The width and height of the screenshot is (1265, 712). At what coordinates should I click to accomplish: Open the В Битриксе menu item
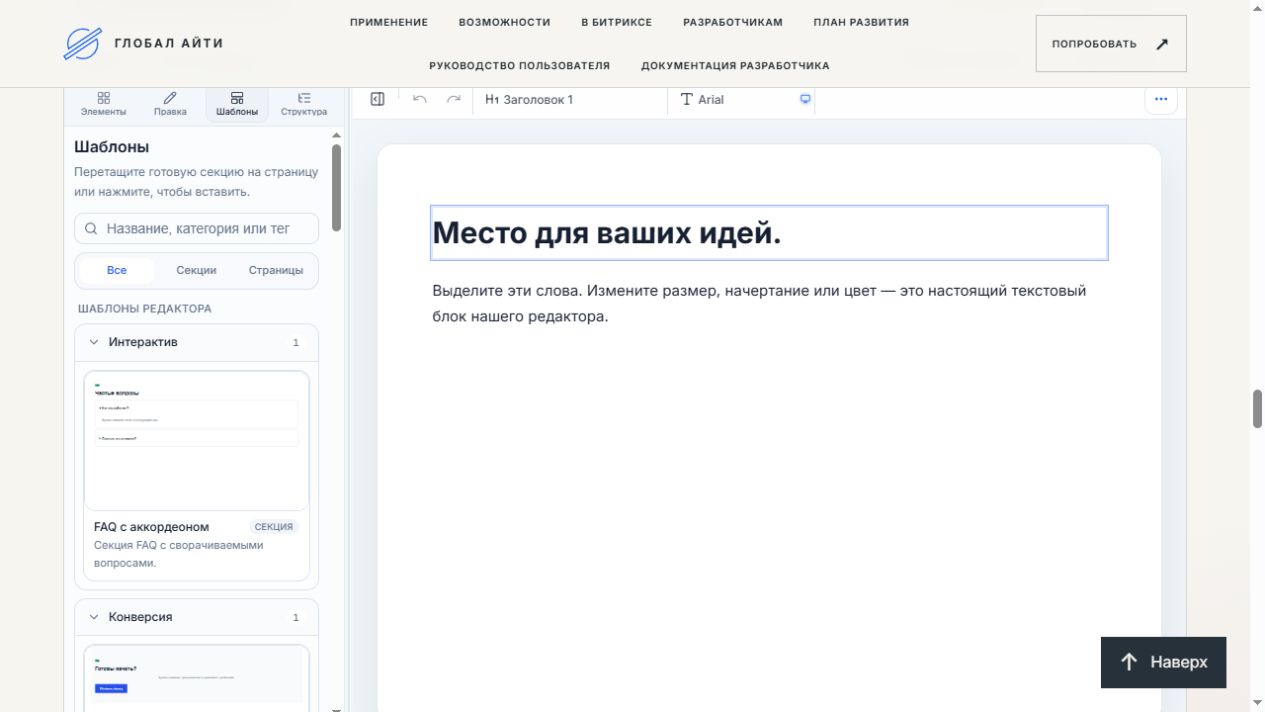[x=617, y=22]
